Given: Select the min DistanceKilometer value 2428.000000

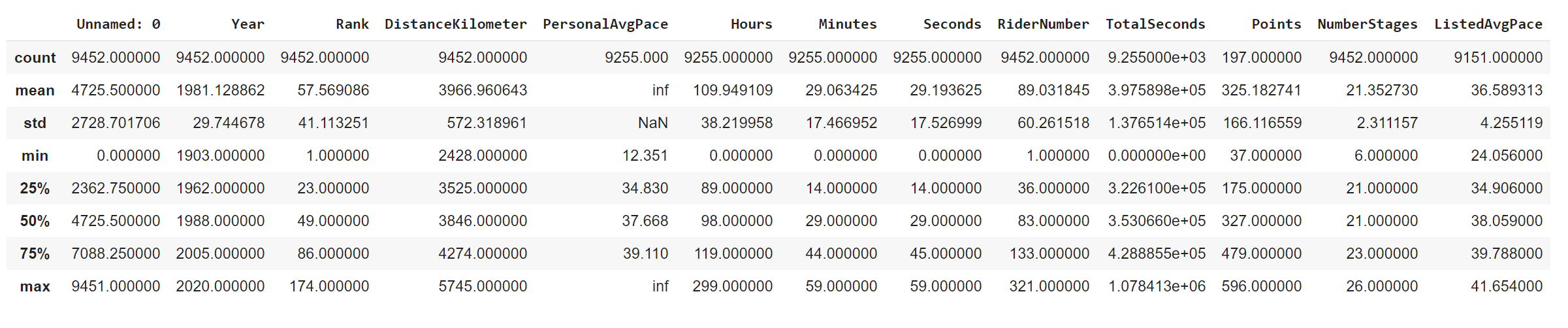Looking at the screenshot, I should pyautogui.click(x=482, y=156).
